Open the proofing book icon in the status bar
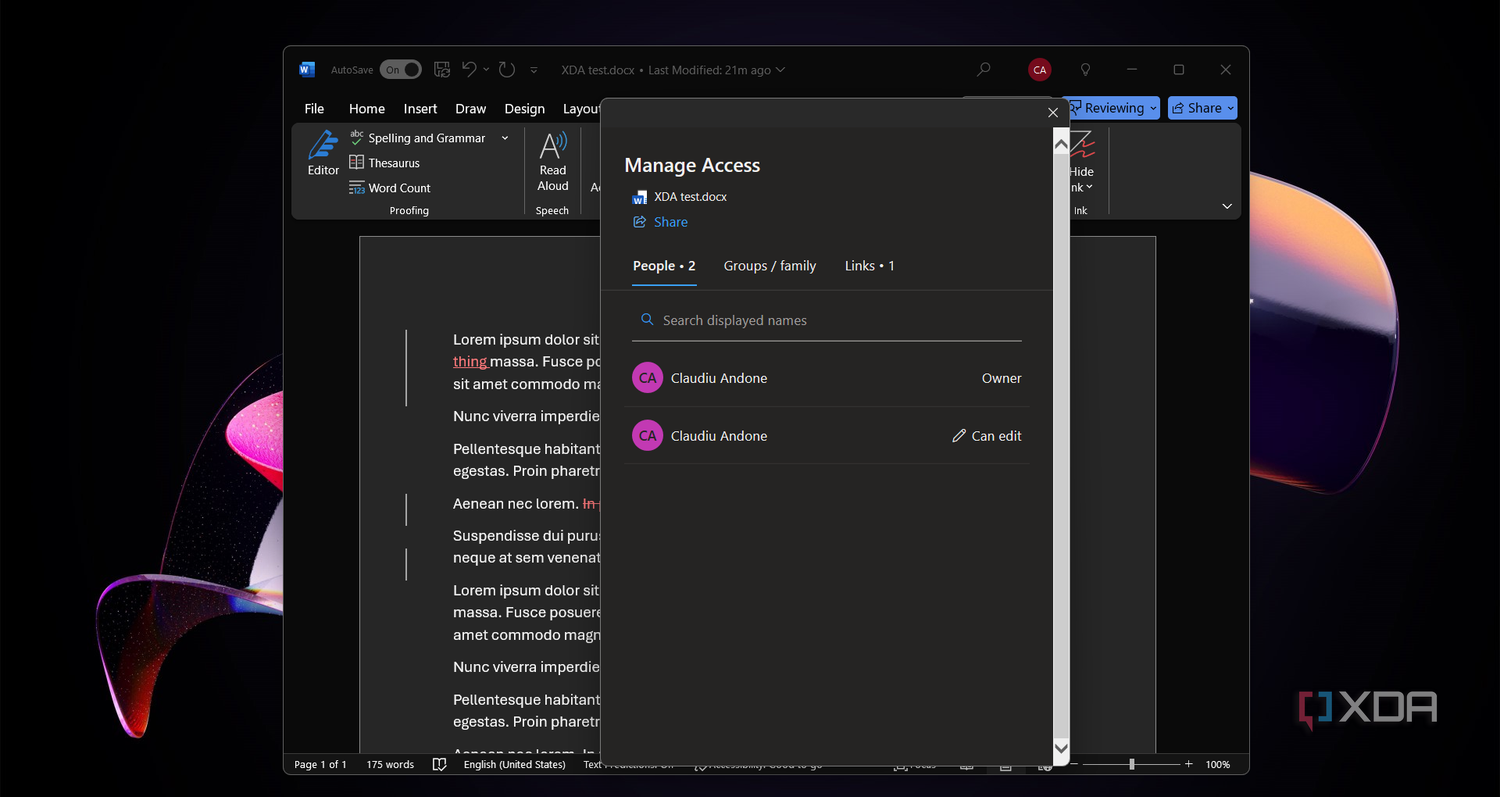The width and height of the screenshot is (1500, 797). click(x=439, y=764)
